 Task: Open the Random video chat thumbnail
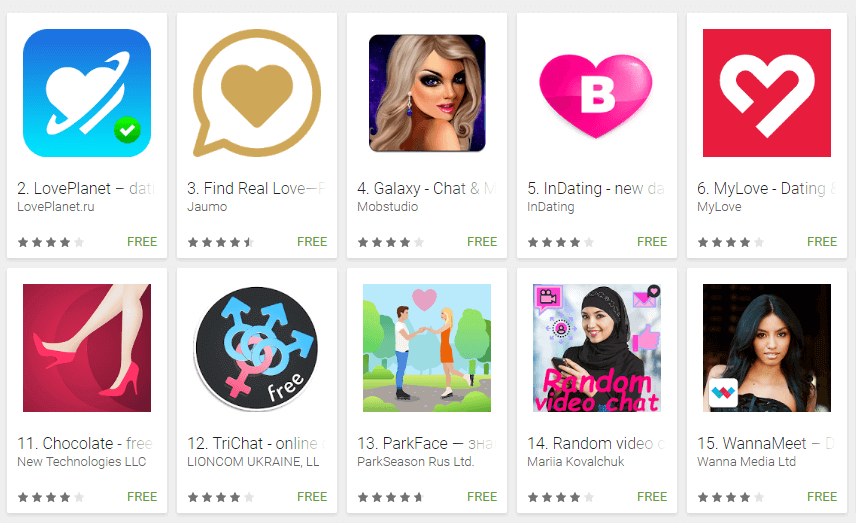tap(597, 348)
